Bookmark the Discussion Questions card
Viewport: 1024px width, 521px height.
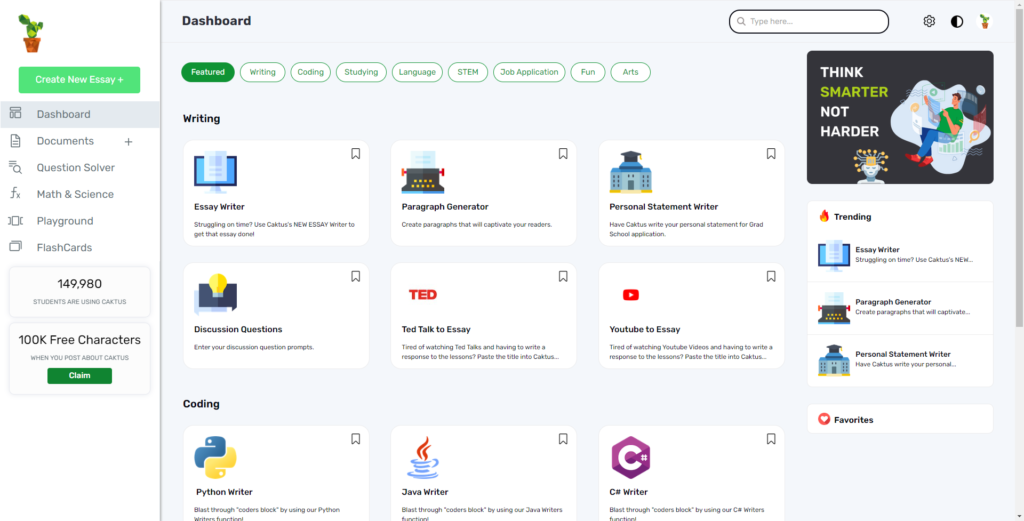point(355,277)
